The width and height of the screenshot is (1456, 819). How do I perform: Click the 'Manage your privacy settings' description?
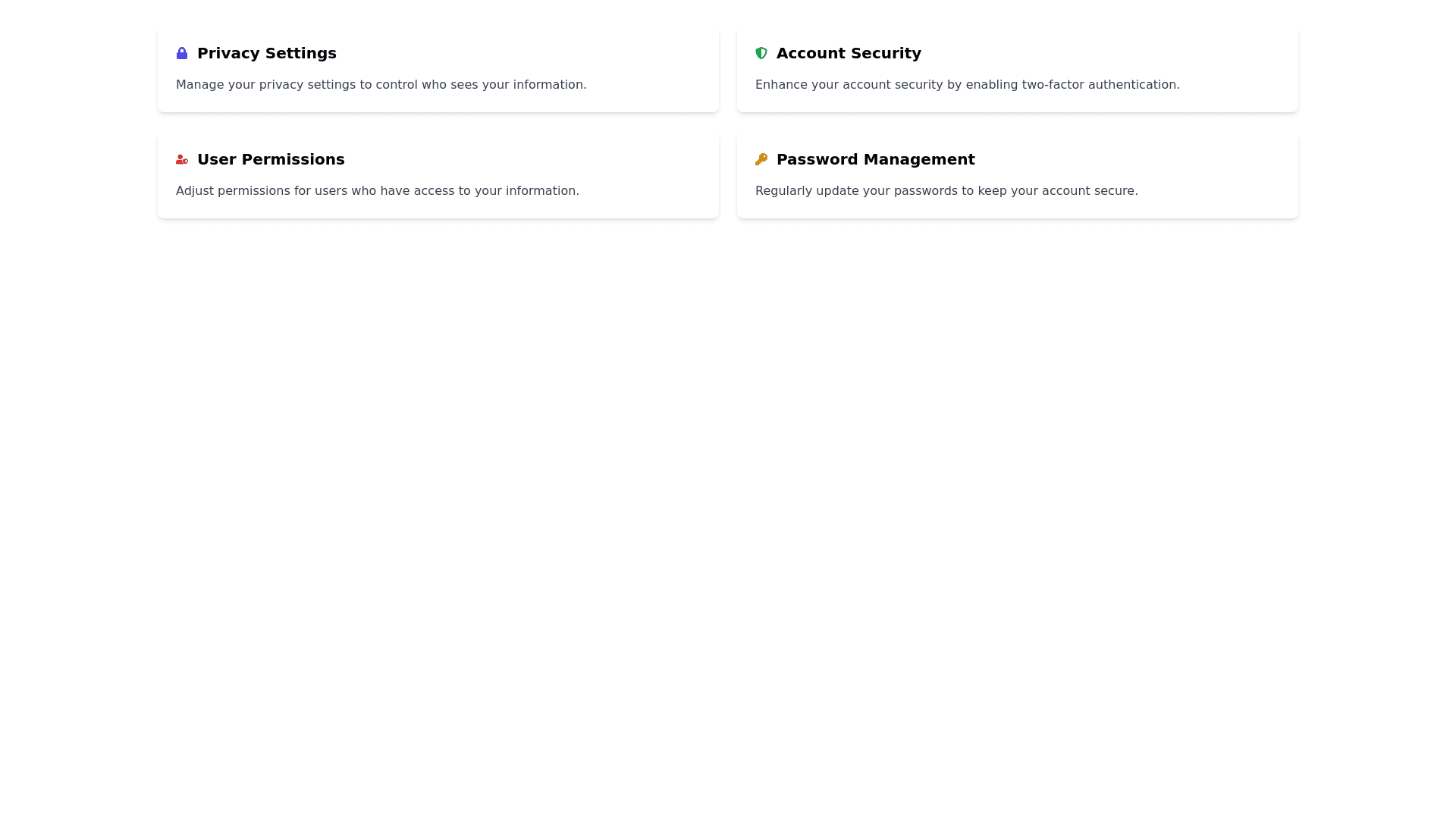(x=381, y=85)
